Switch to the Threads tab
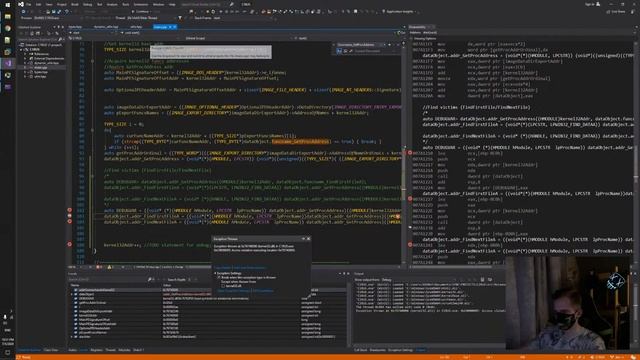 (x=111, y=350)
